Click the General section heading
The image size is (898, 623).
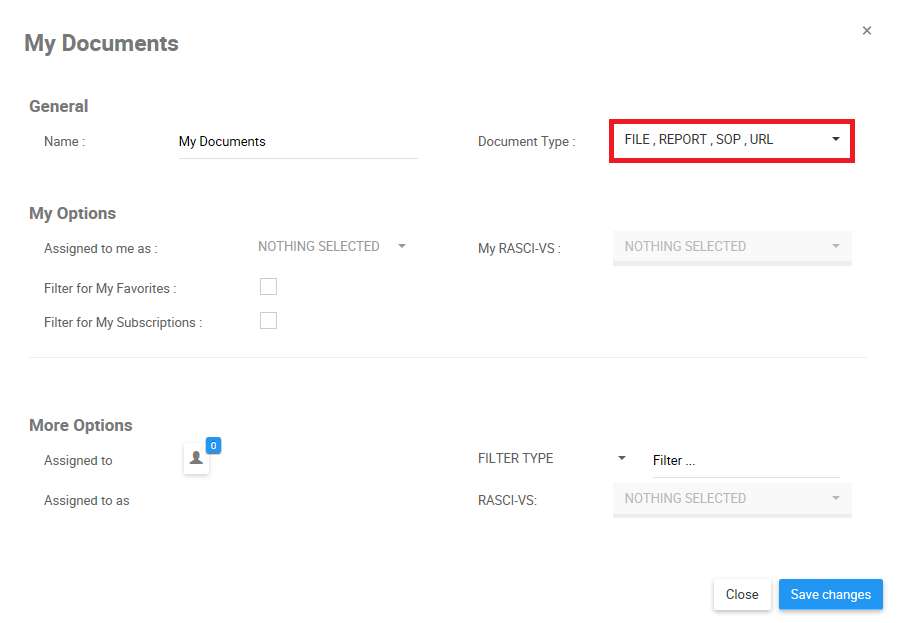pos(59,106)
